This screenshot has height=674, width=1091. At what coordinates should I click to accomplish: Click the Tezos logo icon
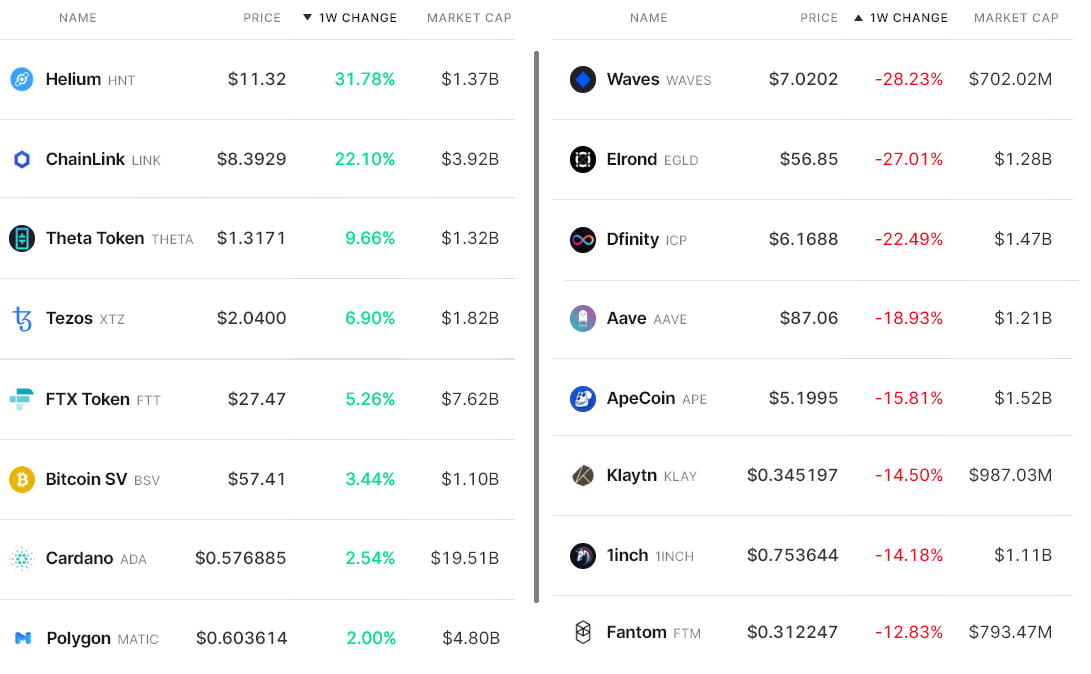(x=22, y=319)
